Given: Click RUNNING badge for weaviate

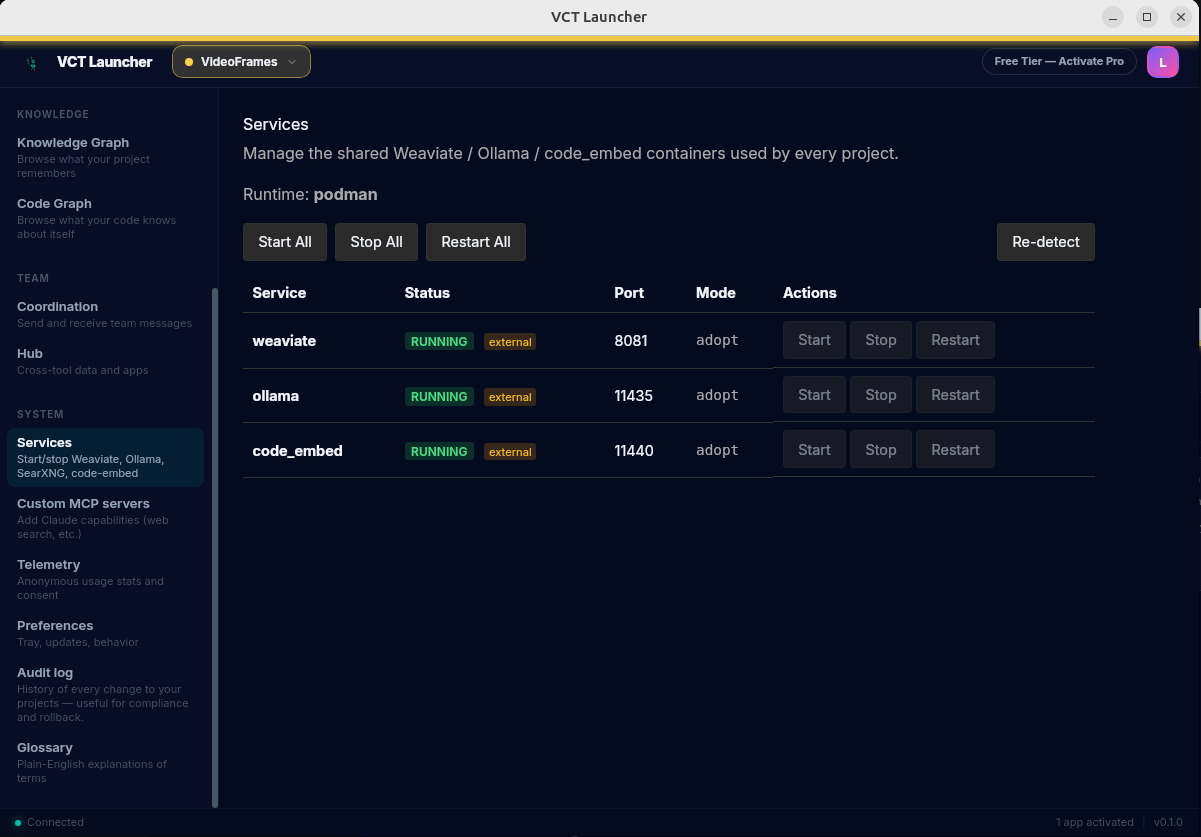Looking at the screenshot, I should tap(439, 341).
